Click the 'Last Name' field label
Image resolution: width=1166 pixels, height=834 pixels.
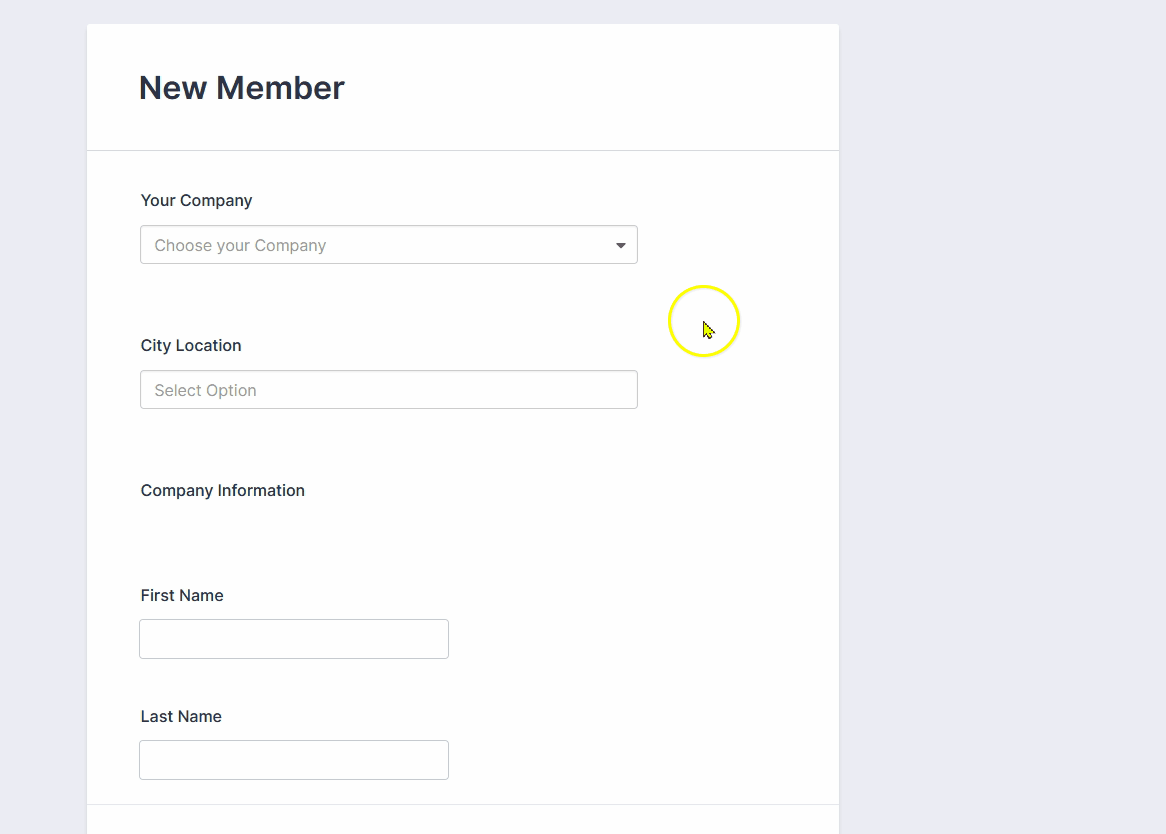click(x=181, y=717)
